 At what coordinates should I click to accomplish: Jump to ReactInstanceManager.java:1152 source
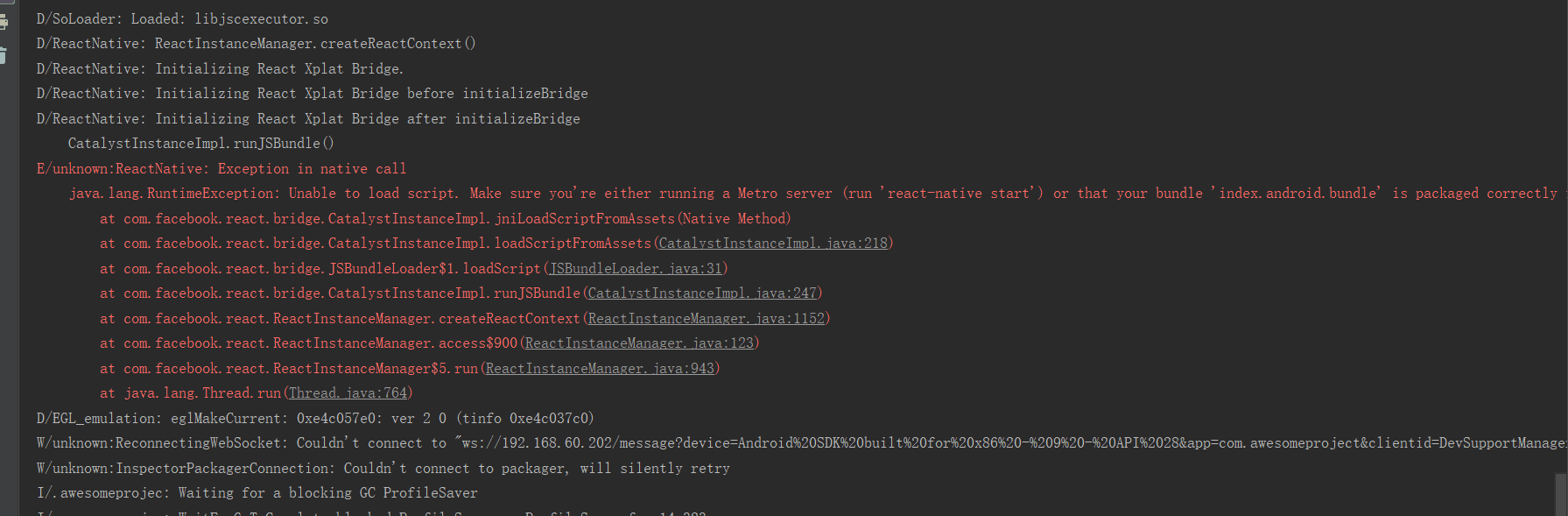[707, 319]
